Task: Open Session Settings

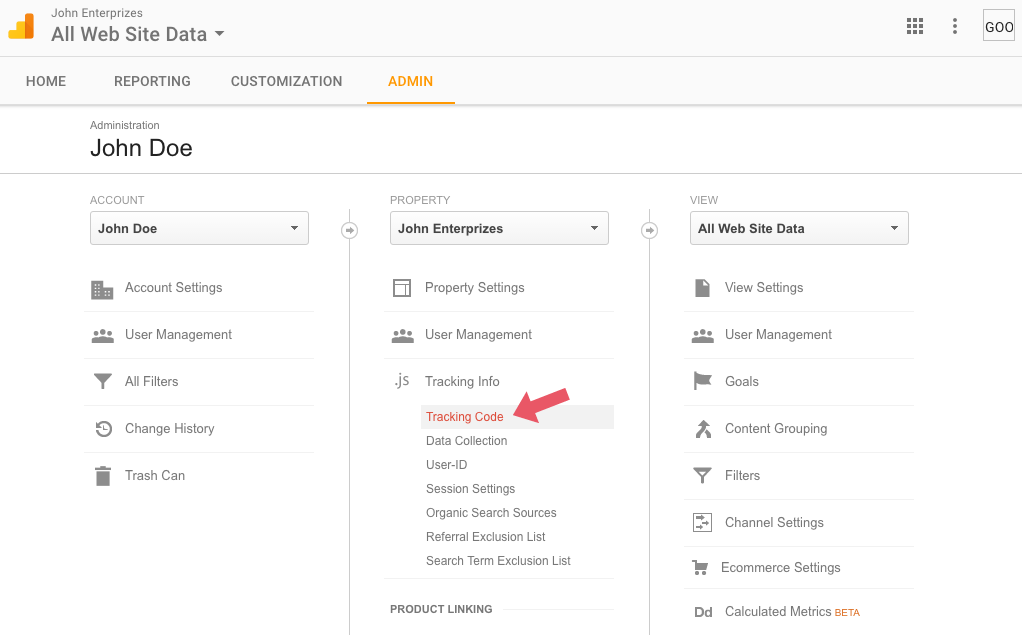Action: (x=471, y=489)
